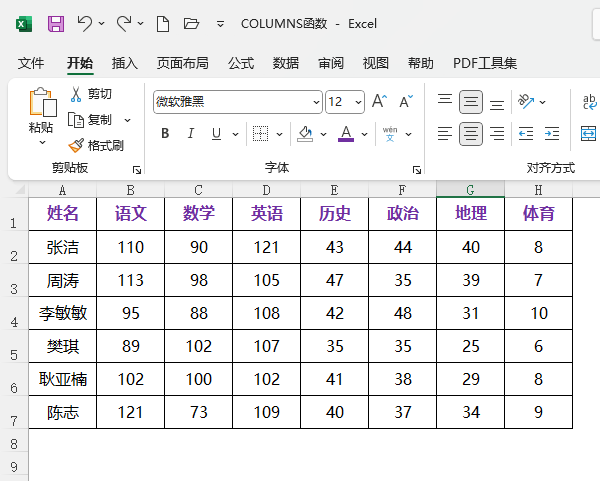
Task: Click the Merge and Center icon
Action: [589, 134]
